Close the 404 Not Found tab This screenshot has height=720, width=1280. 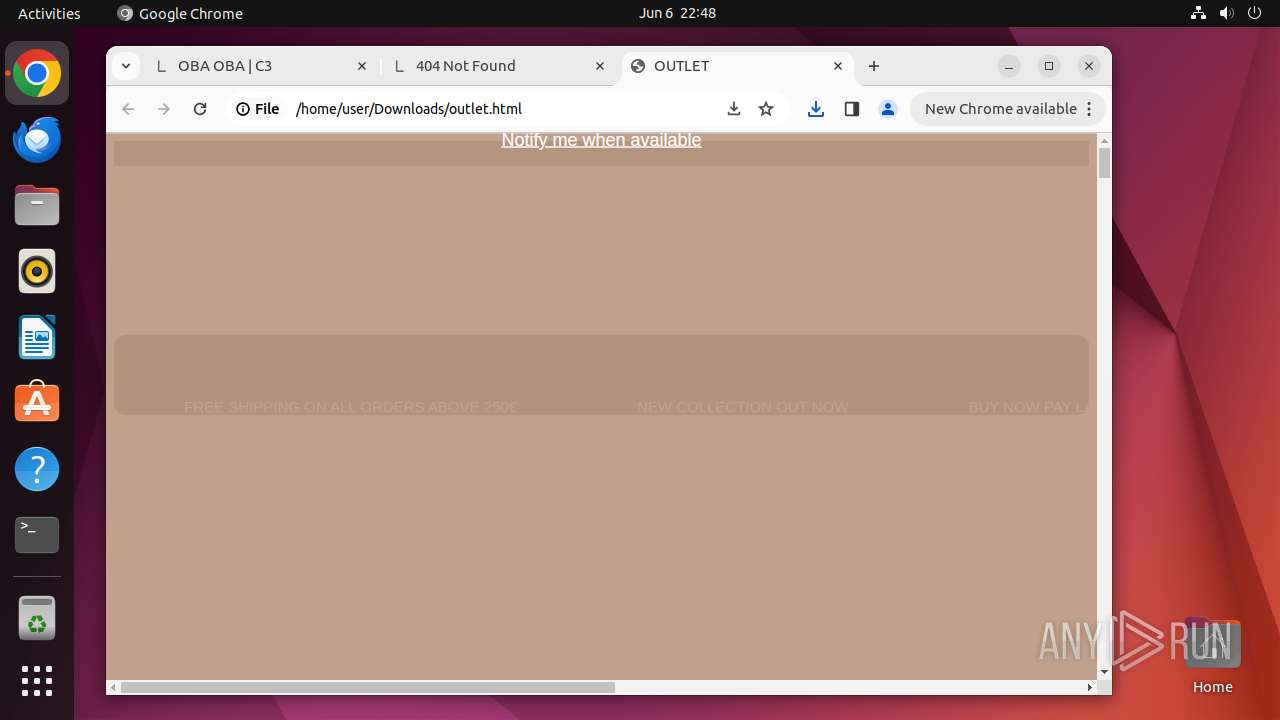point(600,66)
